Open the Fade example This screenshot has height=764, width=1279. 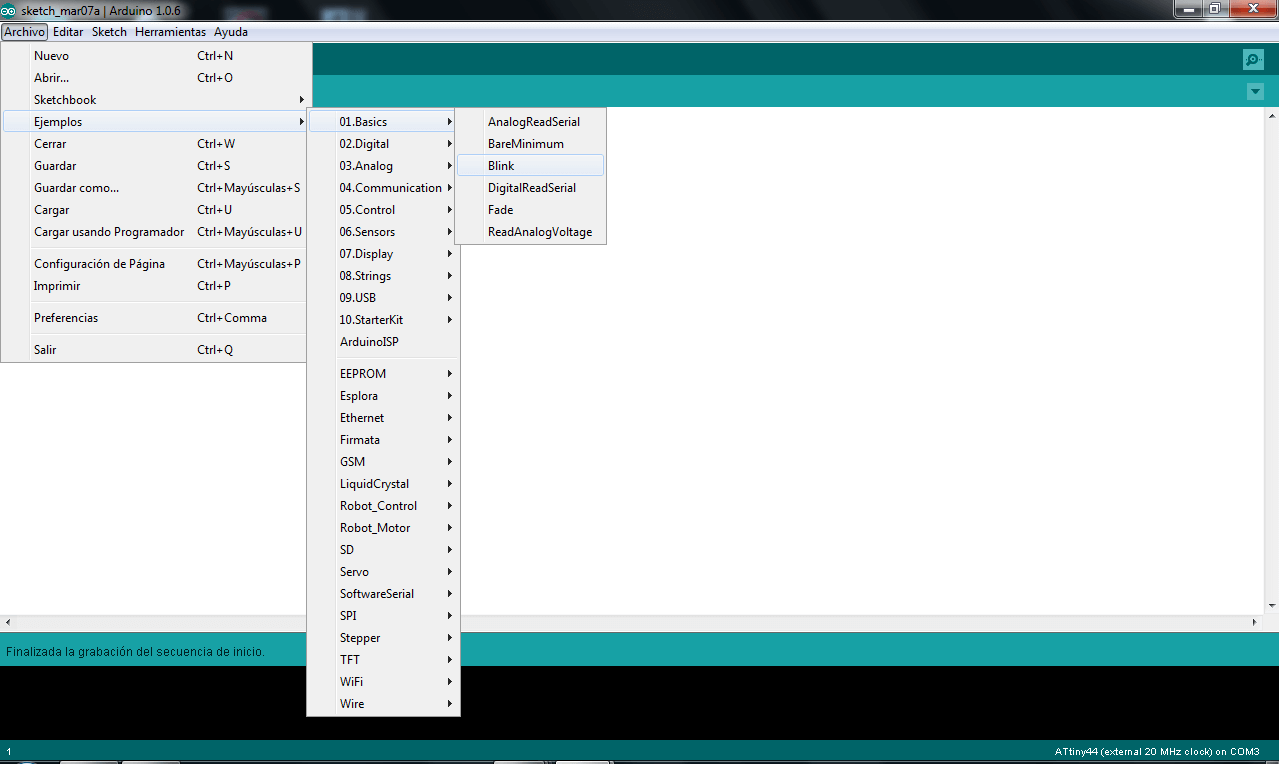click(530, 210)
